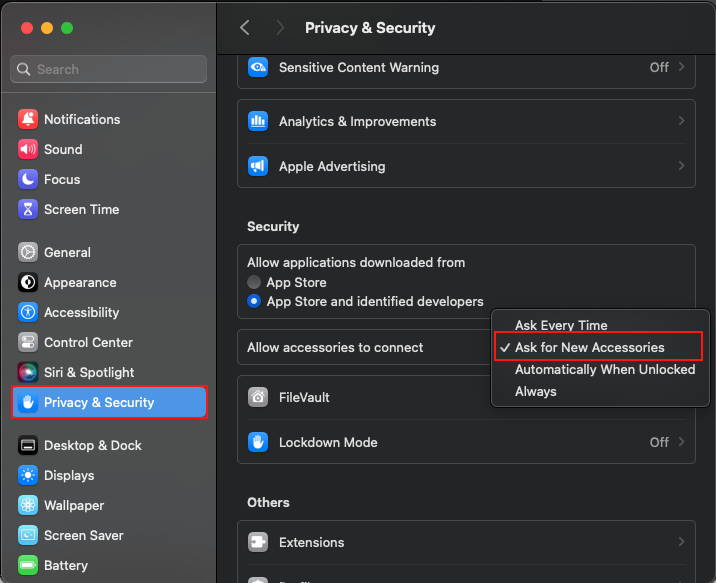
Task: Click the magnifying glass search icon
Action: 23,69
